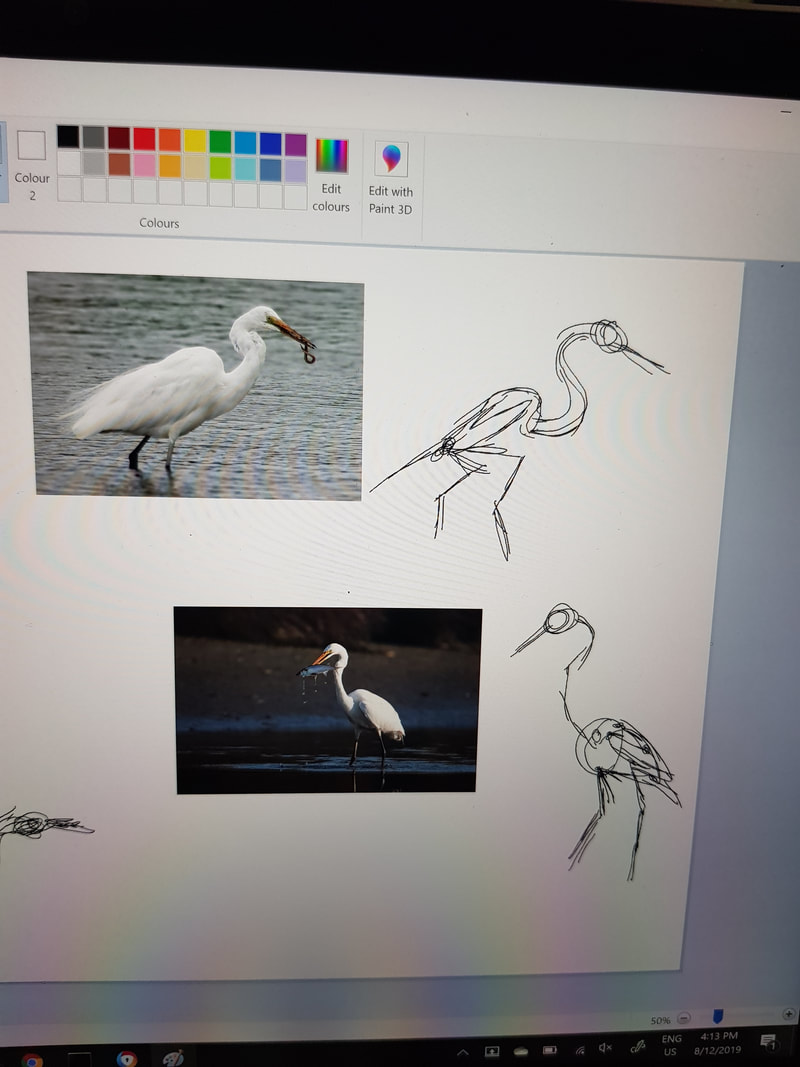Open the ENG US language indicator
The image size is (800, 1067).
click(671, 1045)
